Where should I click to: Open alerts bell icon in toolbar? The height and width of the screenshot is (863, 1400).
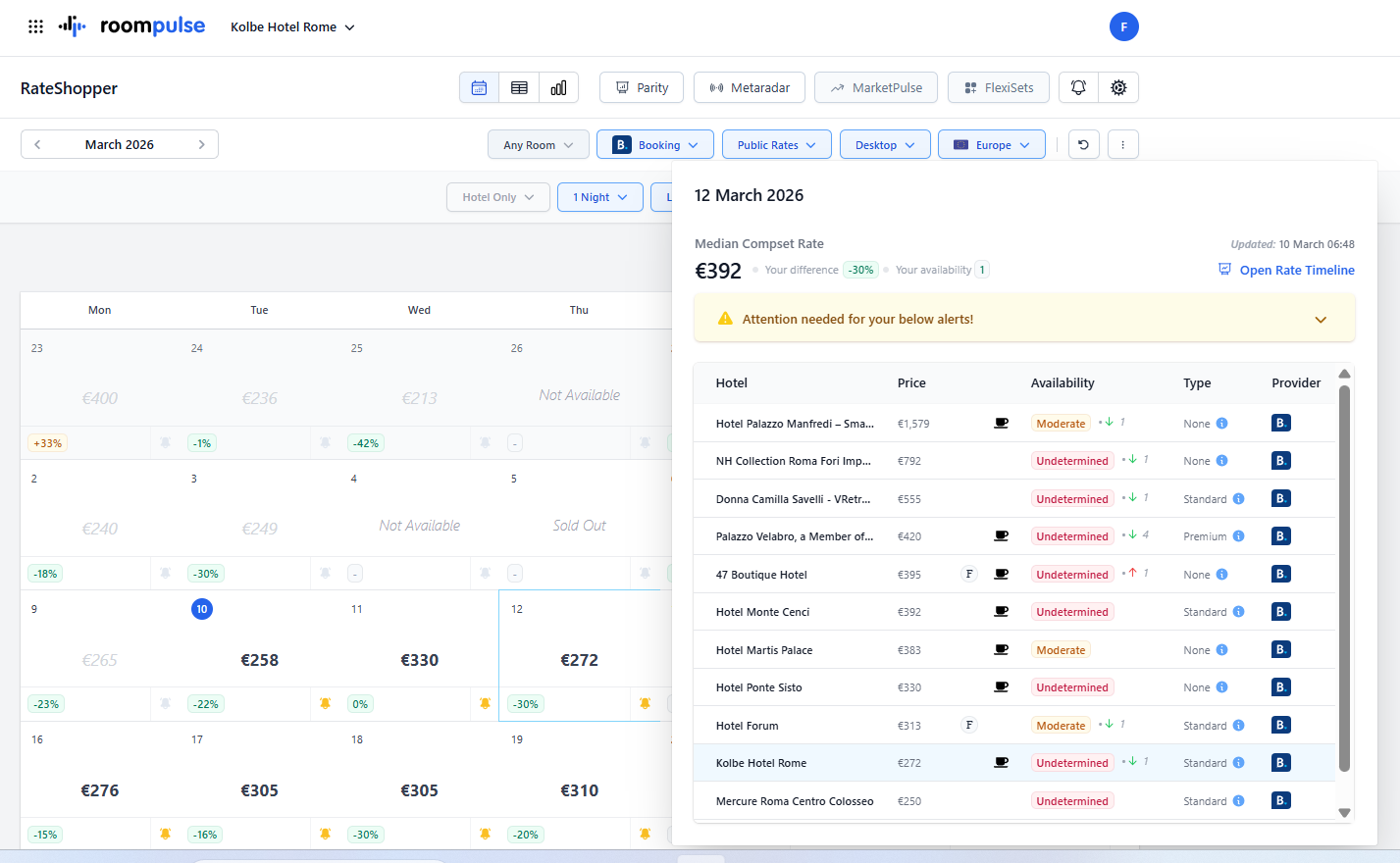(x=1078, y=87)
